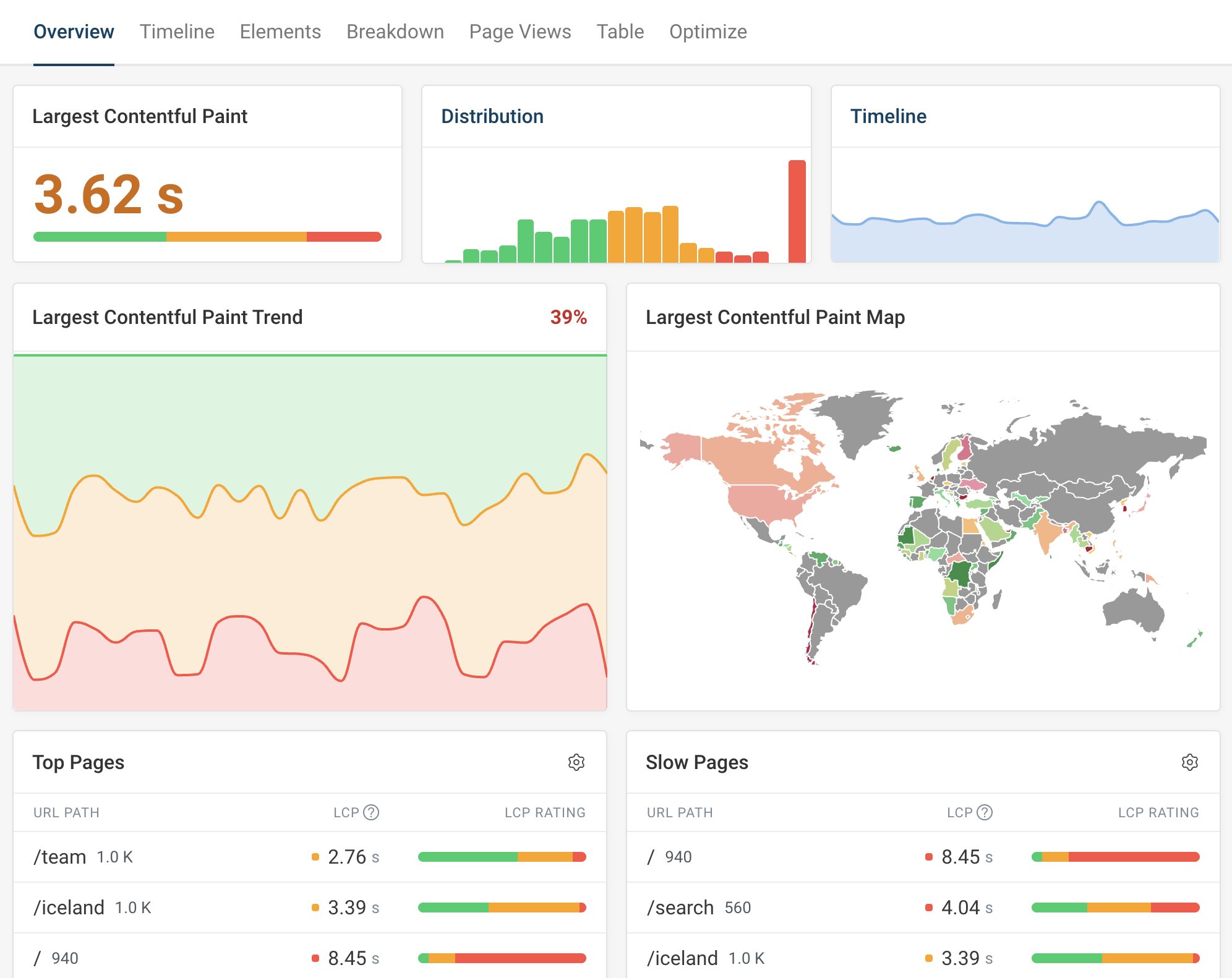Select the Breakdown tab
Image resolution: width=1232 pixels, height=978 pixels.
click(395, 32)
